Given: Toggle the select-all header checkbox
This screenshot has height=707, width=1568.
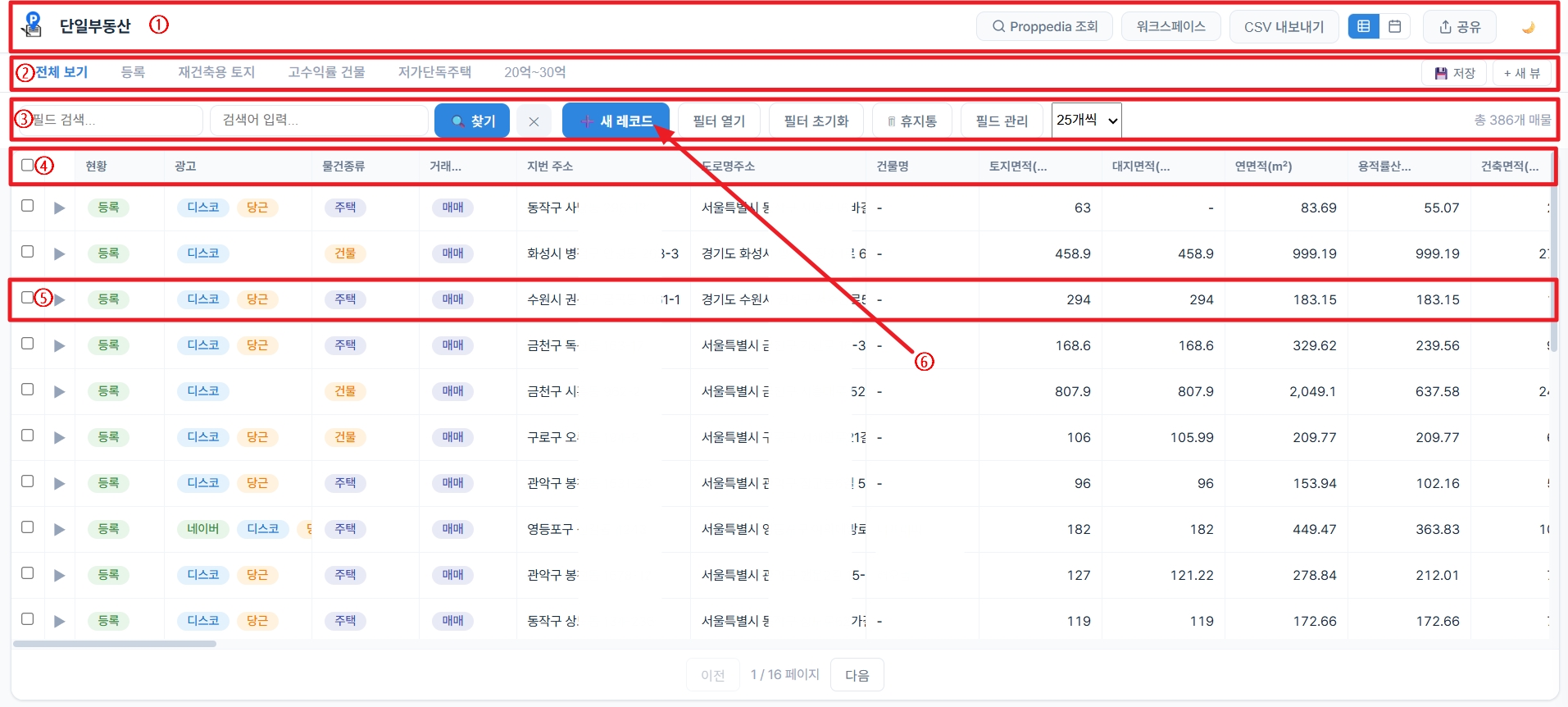Looking at the screenshot, I should click(x=27, y=165).
